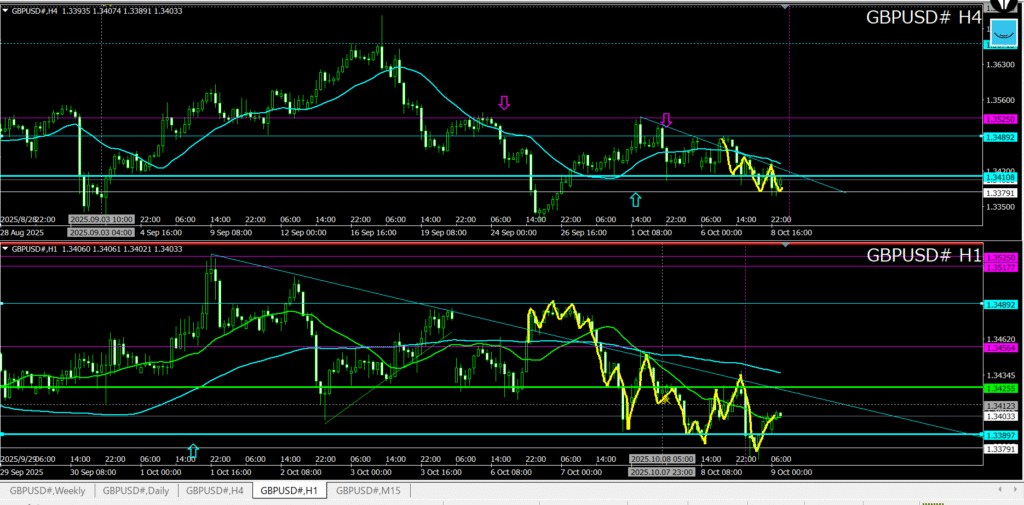This screenshot has width=1024, height=505.
Task: Select the cyan up arrow on H1 chart
Action: [x=193, y=451]
